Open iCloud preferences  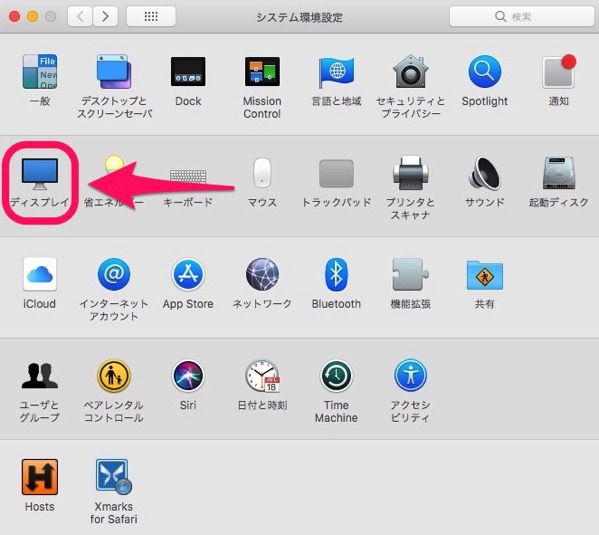click(x=40, y=274)
